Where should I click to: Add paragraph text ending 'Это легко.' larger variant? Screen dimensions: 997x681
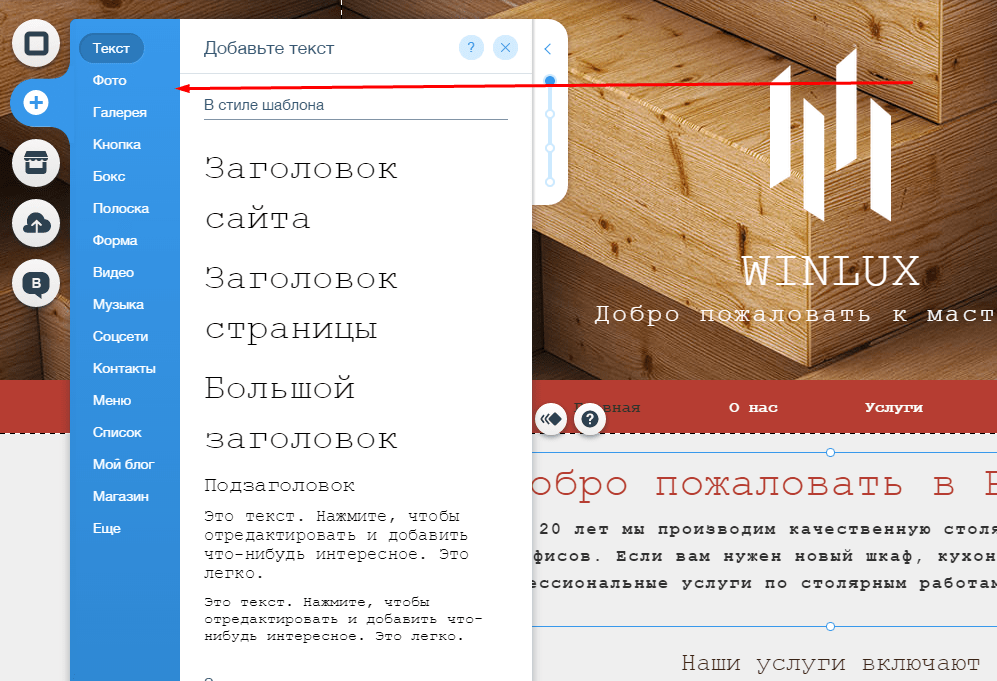tap(336, 544)
